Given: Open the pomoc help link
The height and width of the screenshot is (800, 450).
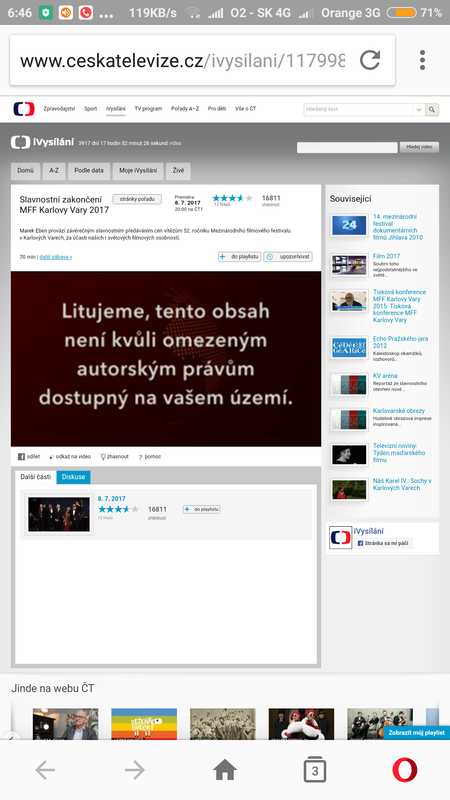Looking at the screenshot, I should tap(149, 457).
